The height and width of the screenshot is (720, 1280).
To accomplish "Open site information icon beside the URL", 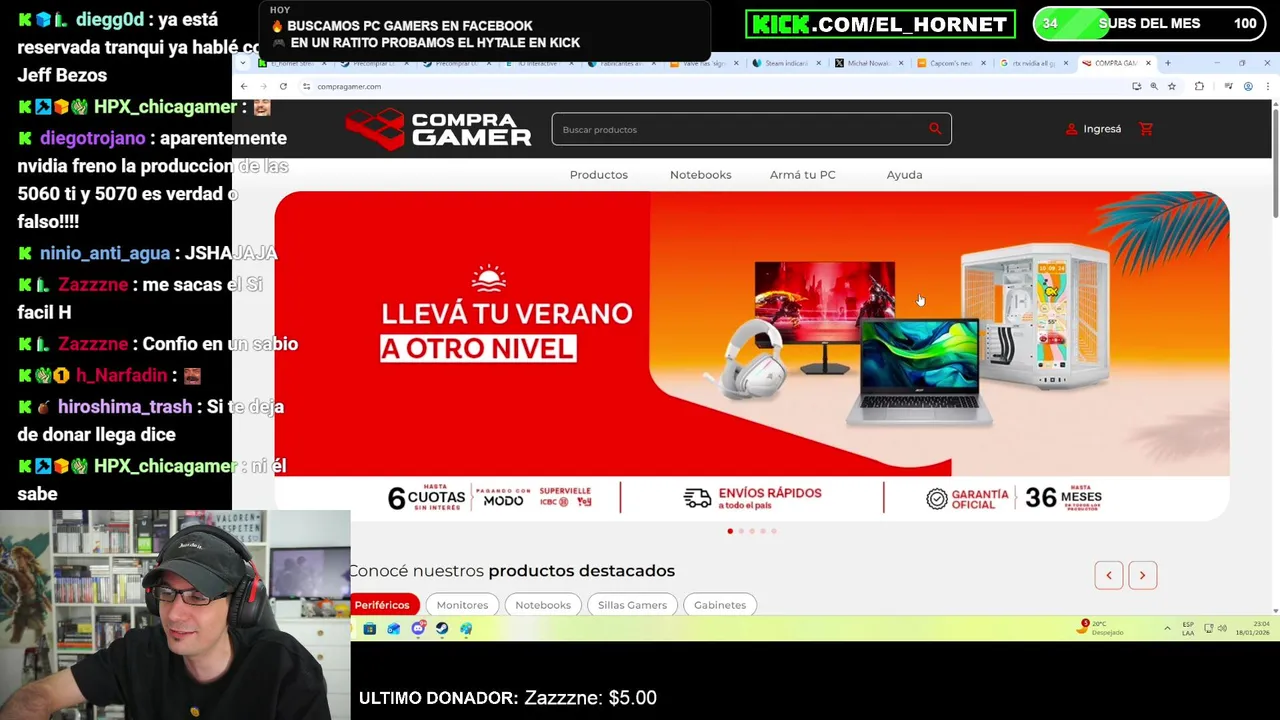I will 306,87.
